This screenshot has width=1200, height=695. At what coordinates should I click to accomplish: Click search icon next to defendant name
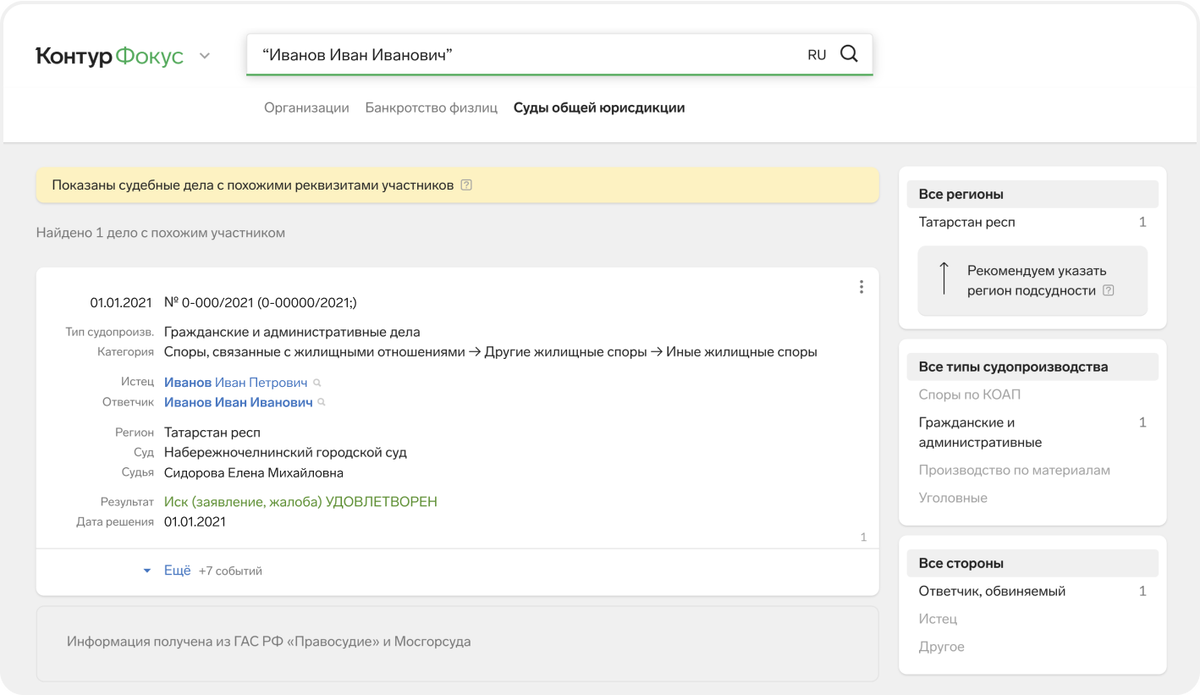[321, 403]
